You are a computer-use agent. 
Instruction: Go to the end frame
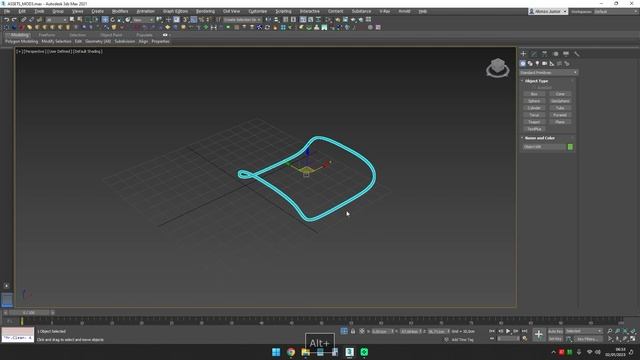(524, 331)
